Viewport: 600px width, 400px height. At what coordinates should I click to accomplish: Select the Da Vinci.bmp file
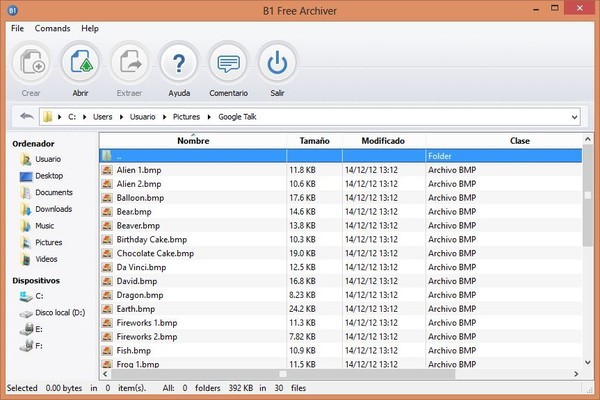[x=141, y=267]
